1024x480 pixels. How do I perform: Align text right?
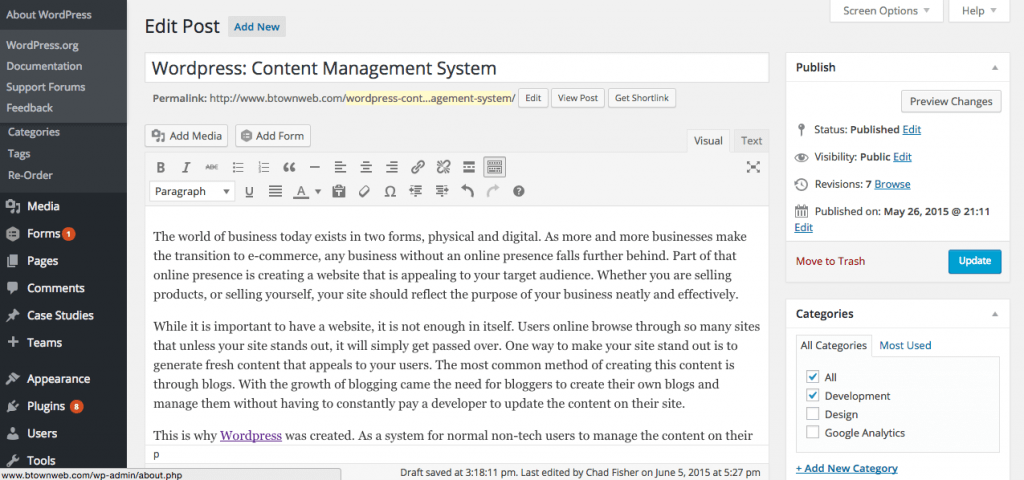(392, 168)
